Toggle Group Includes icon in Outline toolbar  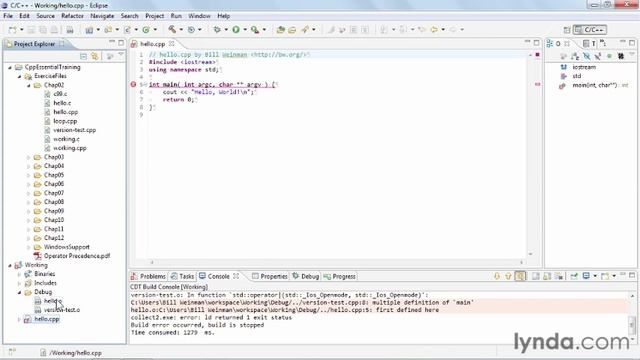click(621, 56)
